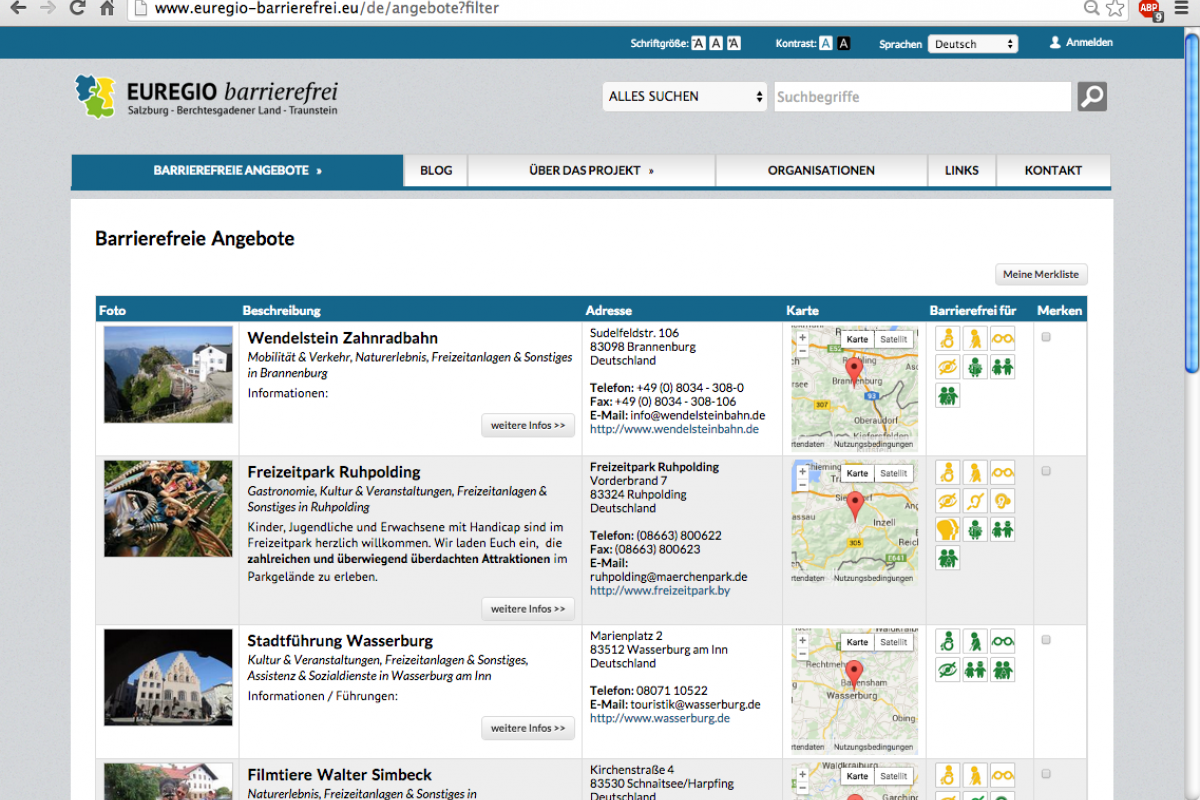Select Karte view on the Wendelstein map
This screenshot has height=800, width=1200.
[857, 339]
